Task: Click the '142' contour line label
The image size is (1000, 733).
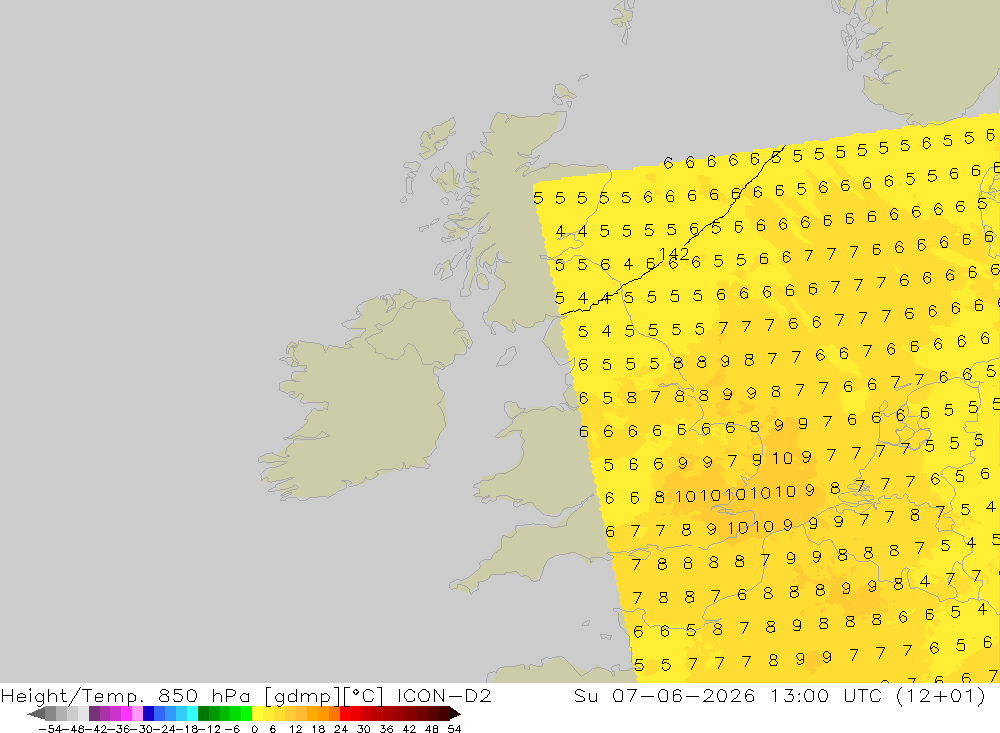Action: click(673, 254)
